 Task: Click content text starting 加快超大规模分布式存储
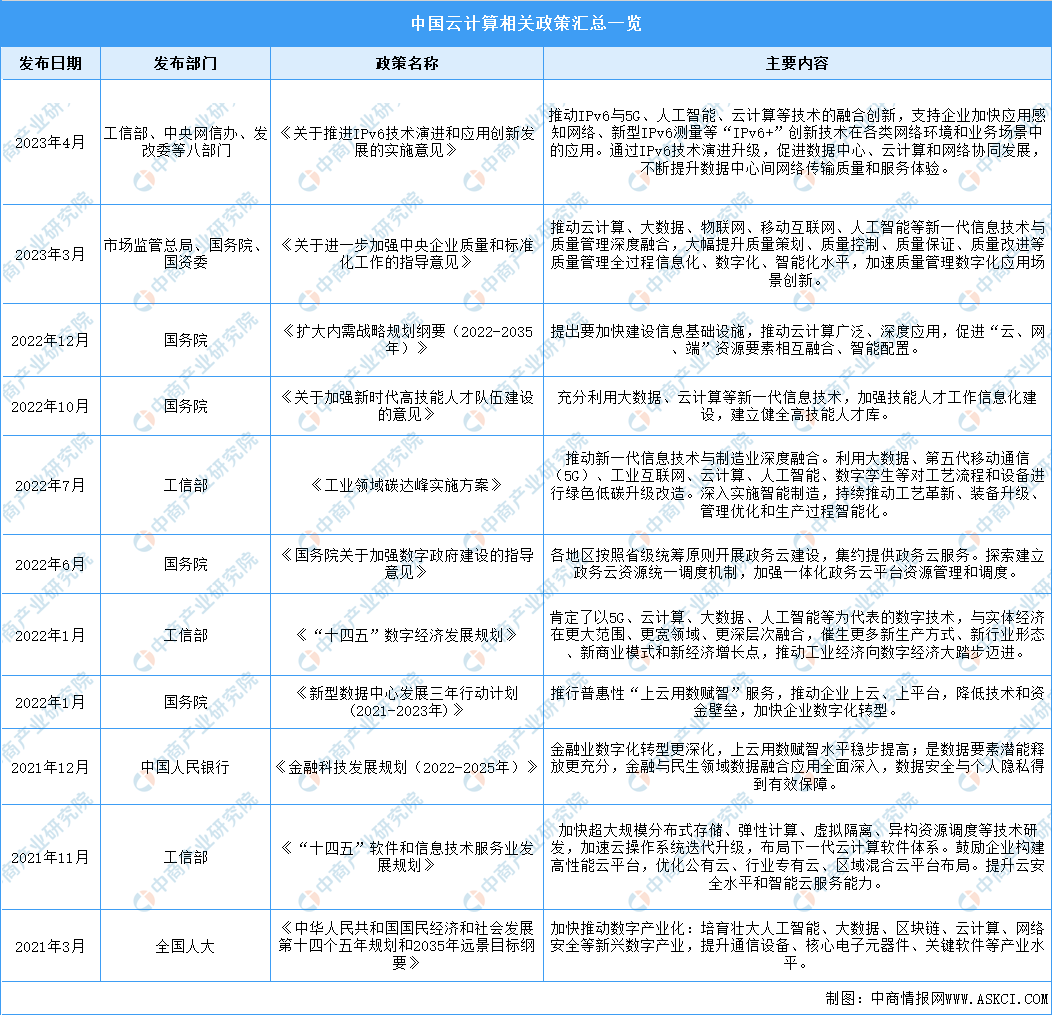[x=797, y=856]
